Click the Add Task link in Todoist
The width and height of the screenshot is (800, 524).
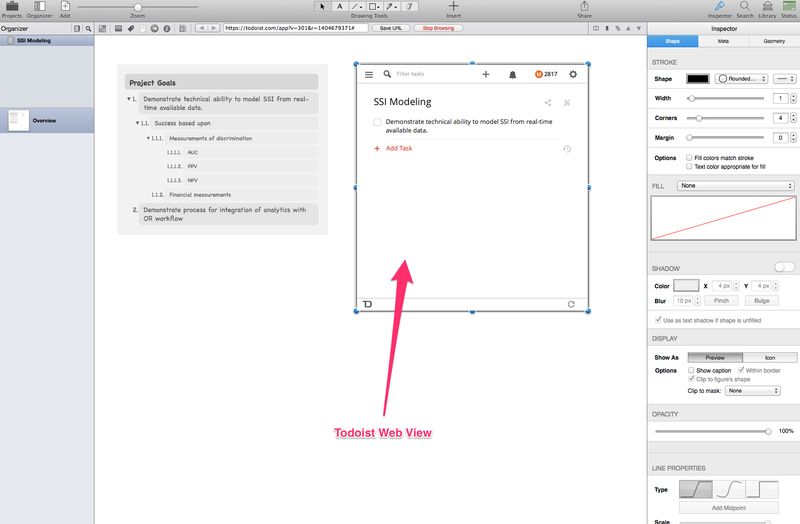(398, 148)
